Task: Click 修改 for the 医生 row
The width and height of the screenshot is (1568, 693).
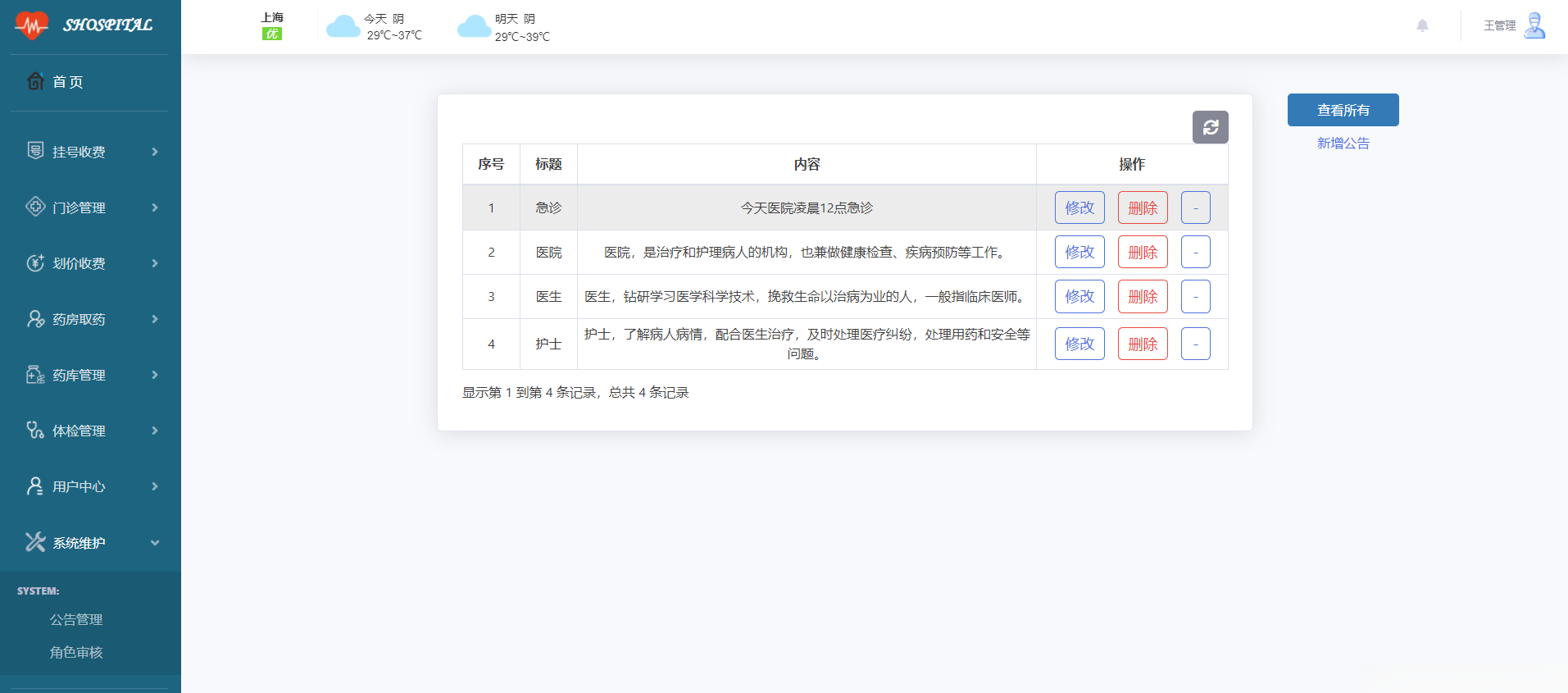Action: (1079, 296)
